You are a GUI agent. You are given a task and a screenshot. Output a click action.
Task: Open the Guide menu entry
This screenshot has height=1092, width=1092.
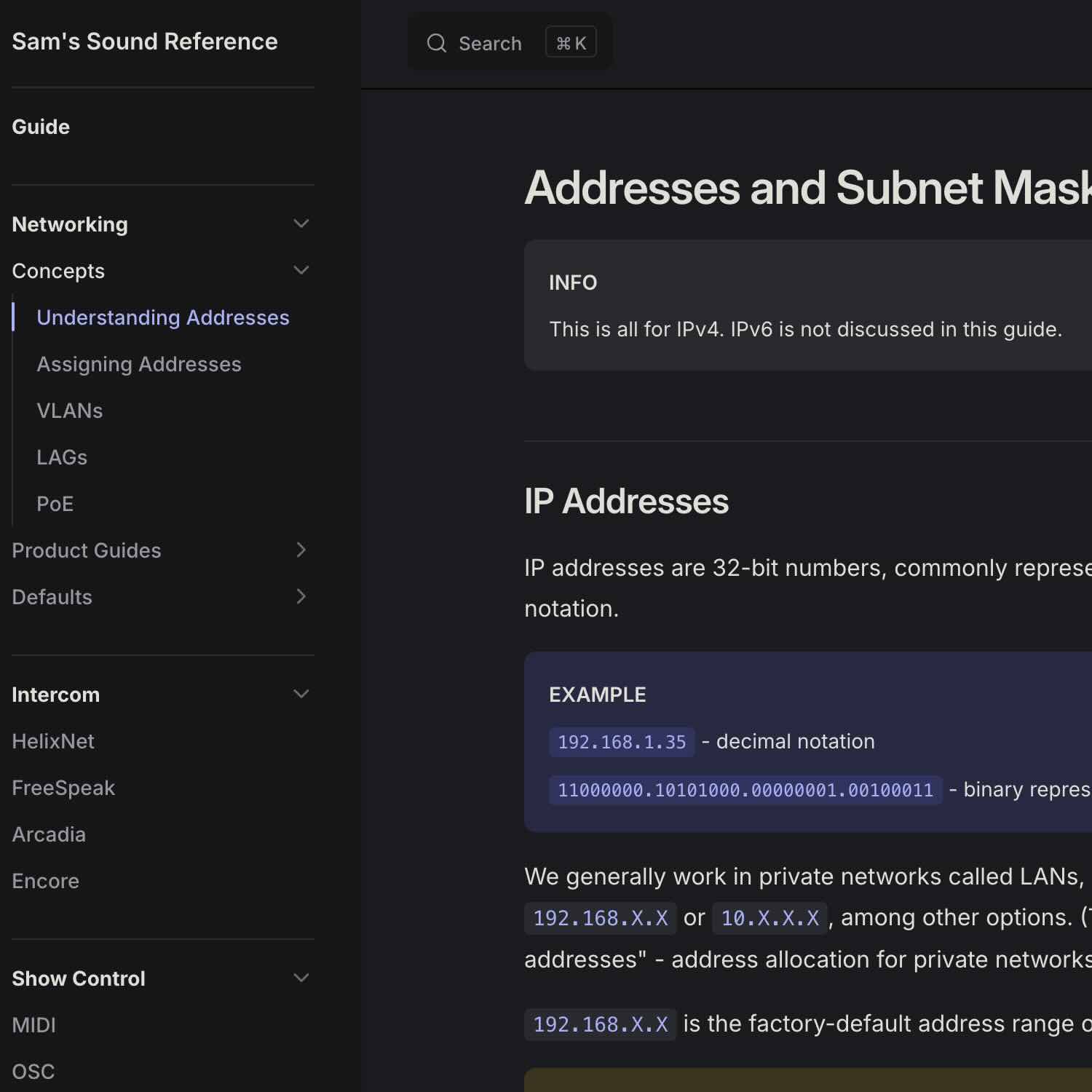41,127
